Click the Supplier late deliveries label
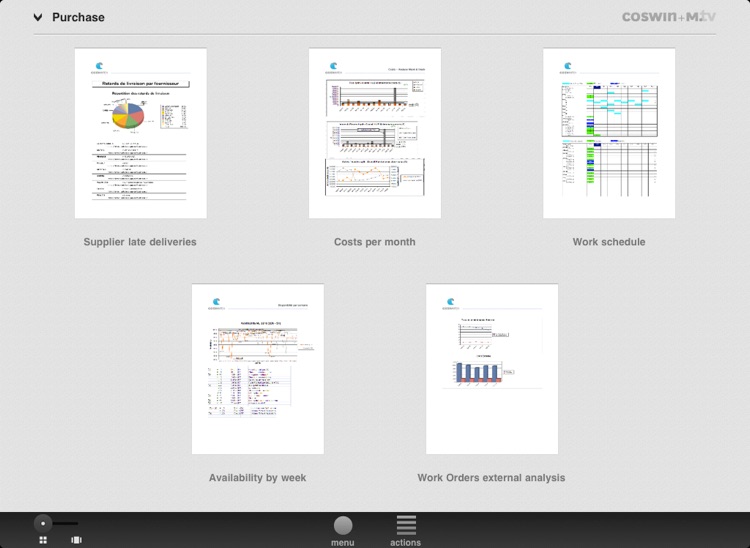 140,242
